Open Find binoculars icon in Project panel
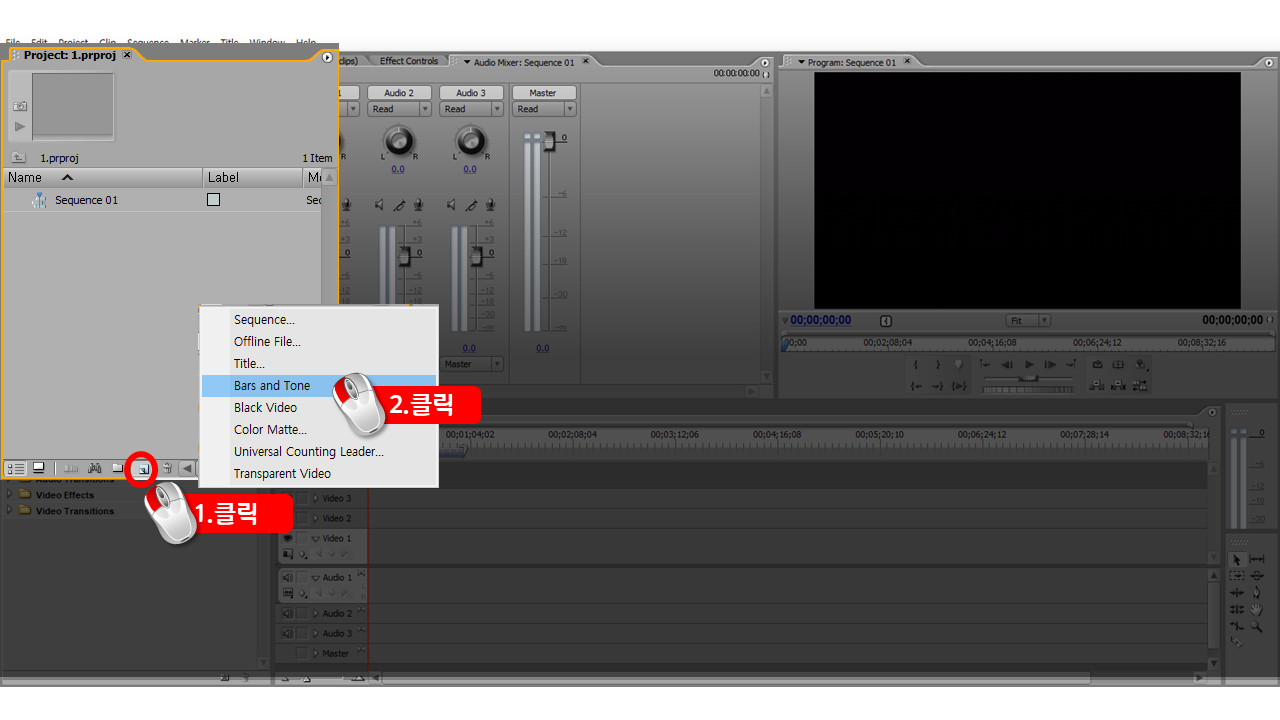 point(95,469)
